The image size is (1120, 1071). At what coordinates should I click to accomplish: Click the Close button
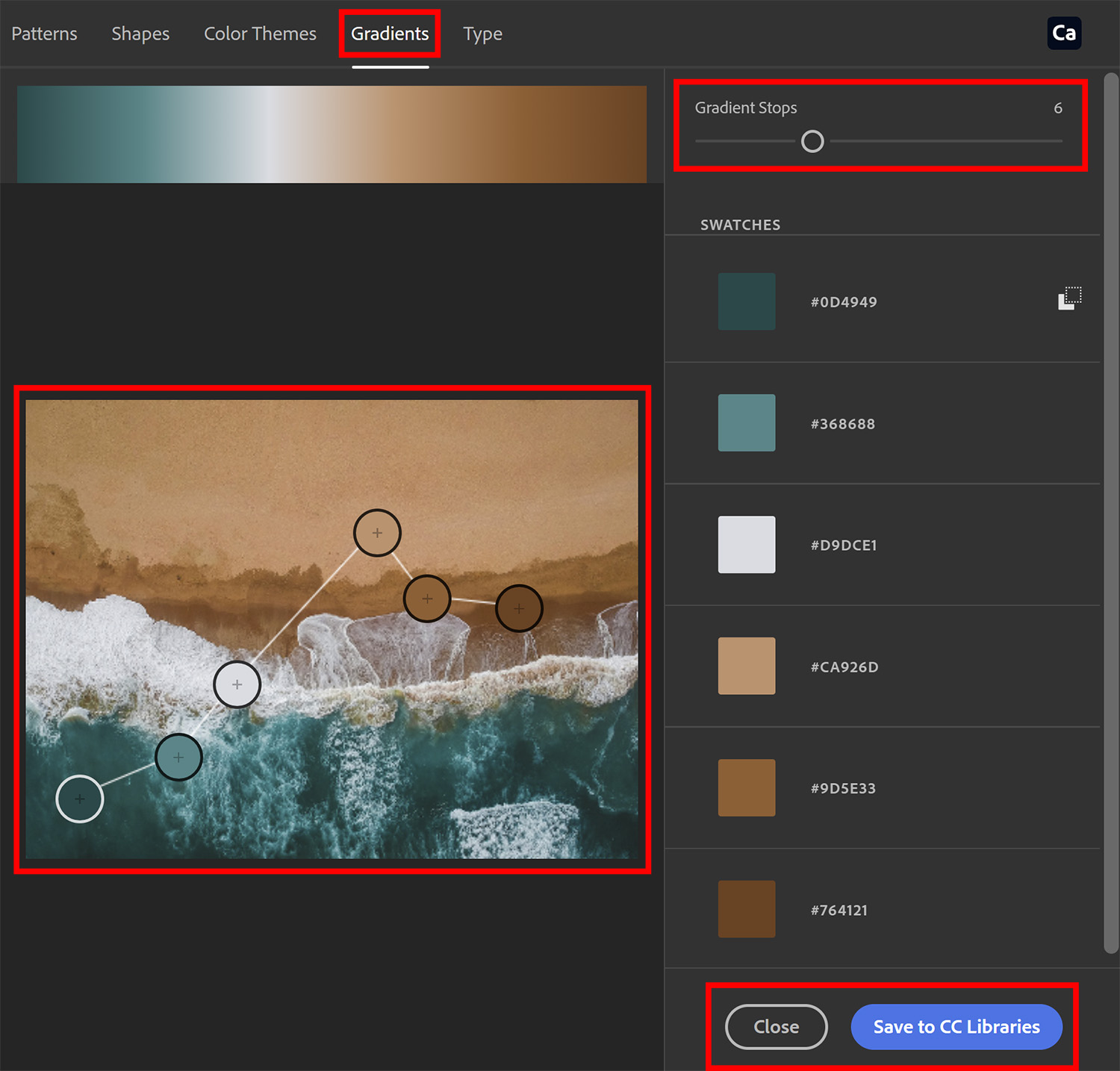[x=776, y=1026]
